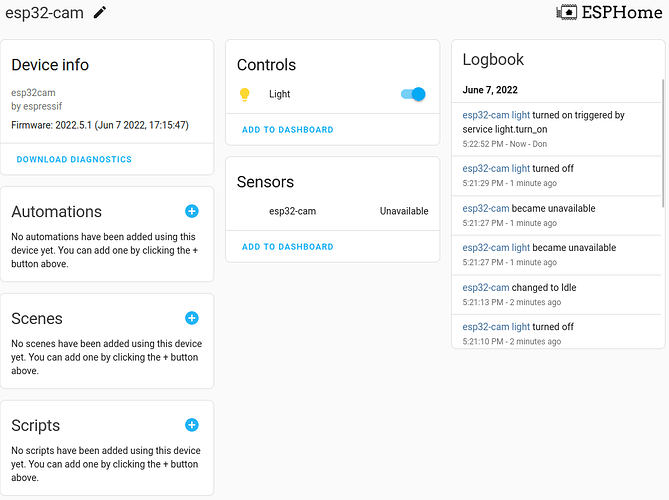Click the ESPHome logo icon
Image resolution: width=669 pixels, height=500 pixels.
coord(567,12)
